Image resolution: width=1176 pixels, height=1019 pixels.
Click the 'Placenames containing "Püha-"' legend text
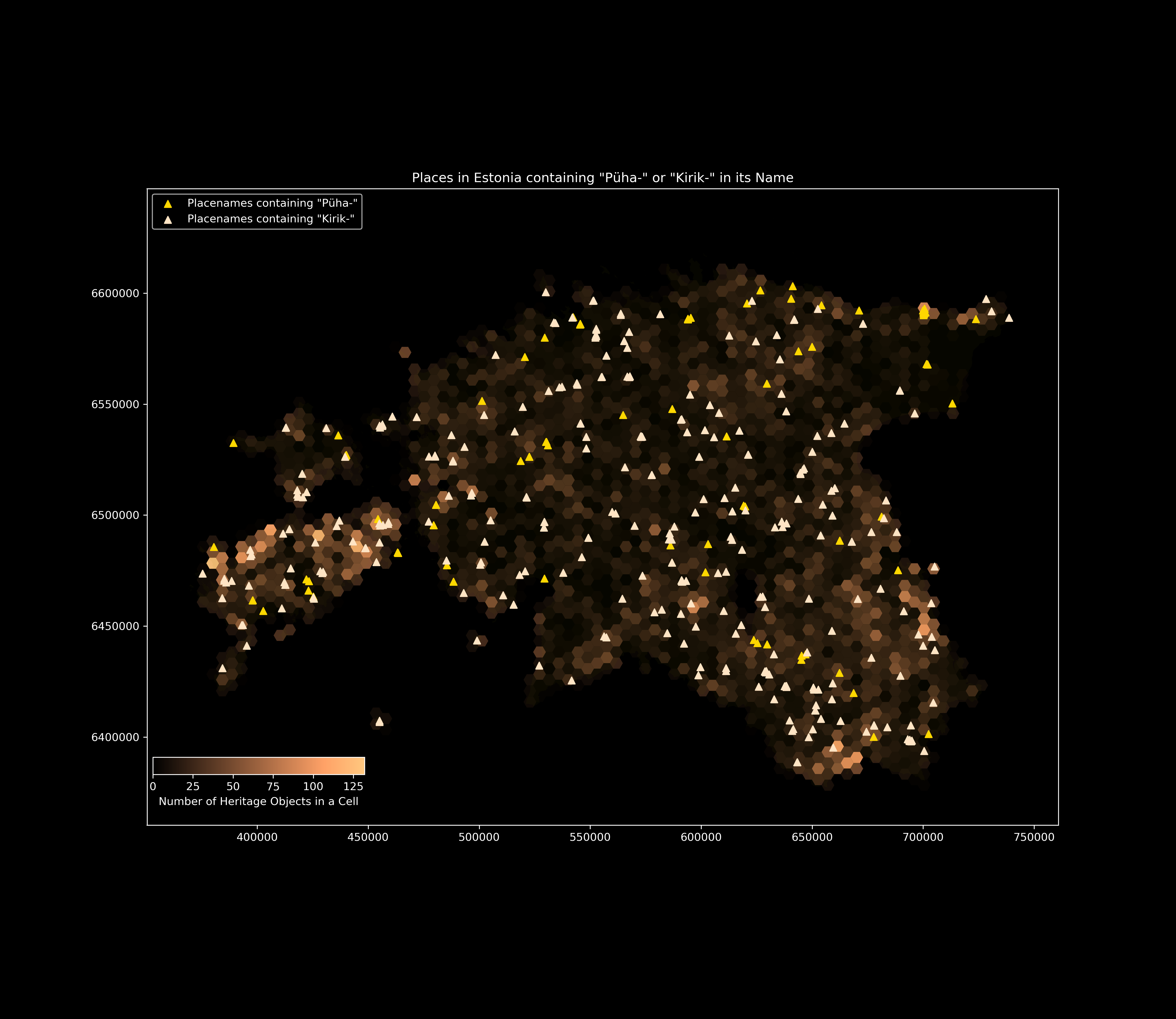(x=272, y=204)
